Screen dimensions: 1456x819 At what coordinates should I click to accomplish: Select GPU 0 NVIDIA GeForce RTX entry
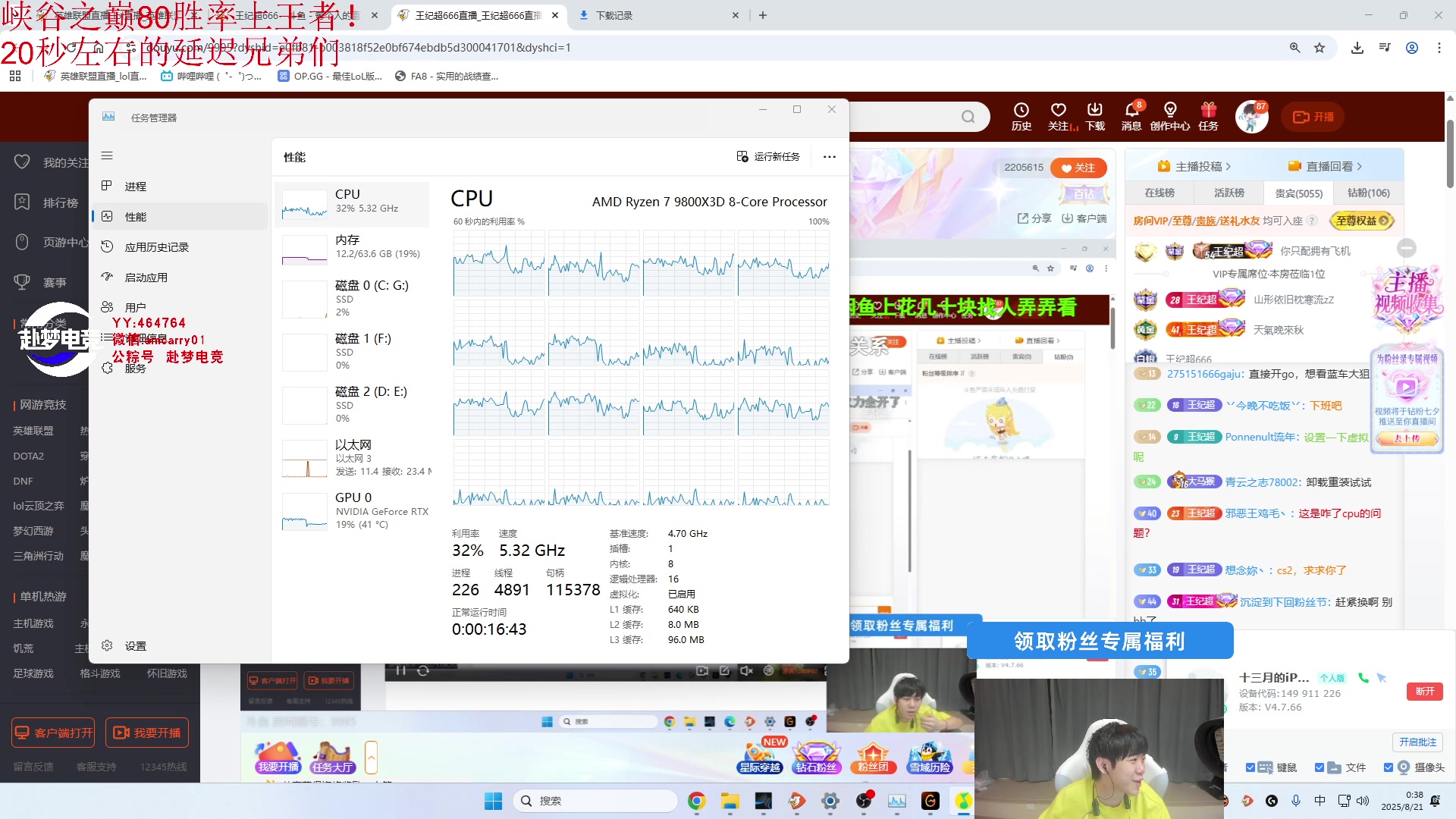(353, 512)
